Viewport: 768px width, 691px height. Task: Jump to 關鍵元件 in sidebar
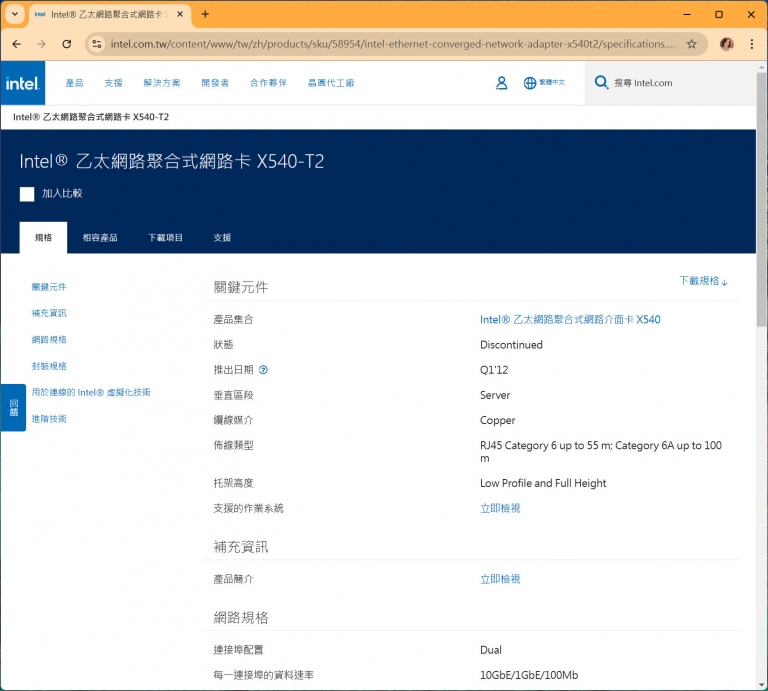[x=49, y=287]
